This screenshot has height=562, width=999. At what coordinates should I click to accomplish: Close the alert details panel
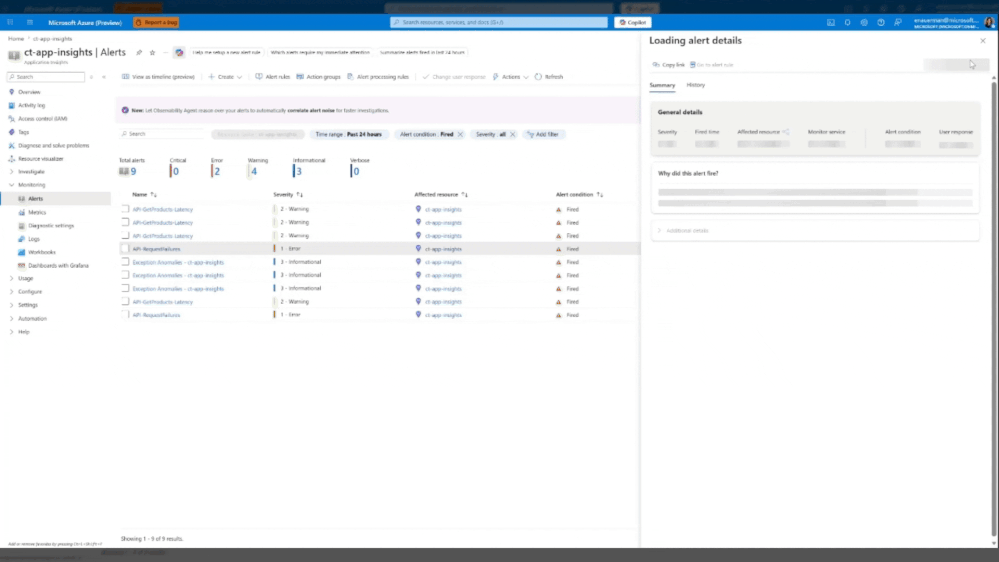pos(982,41)
